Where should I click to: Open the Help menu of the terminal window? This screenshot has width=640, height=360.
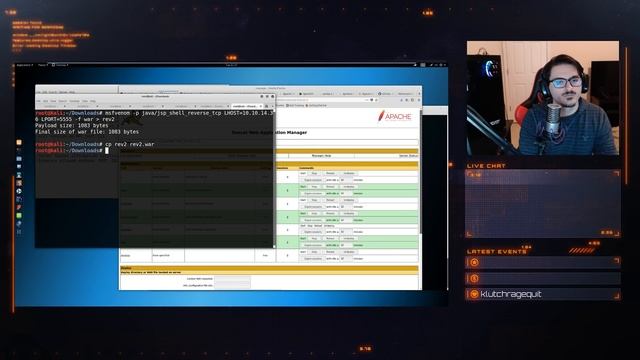[x=93, y=101]
